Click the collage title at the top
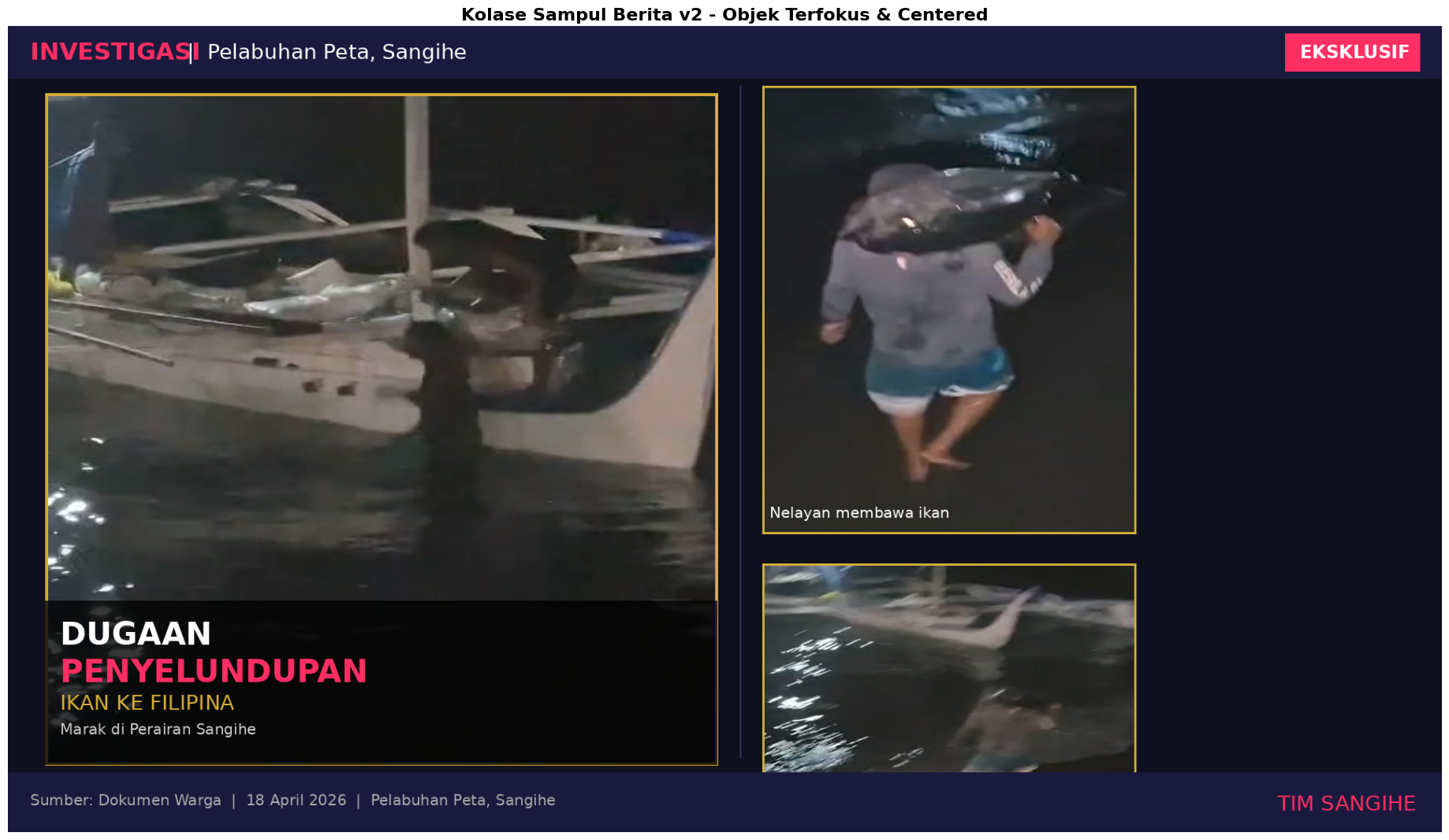This screenshot has width=1449, height=840. [724, 14]
